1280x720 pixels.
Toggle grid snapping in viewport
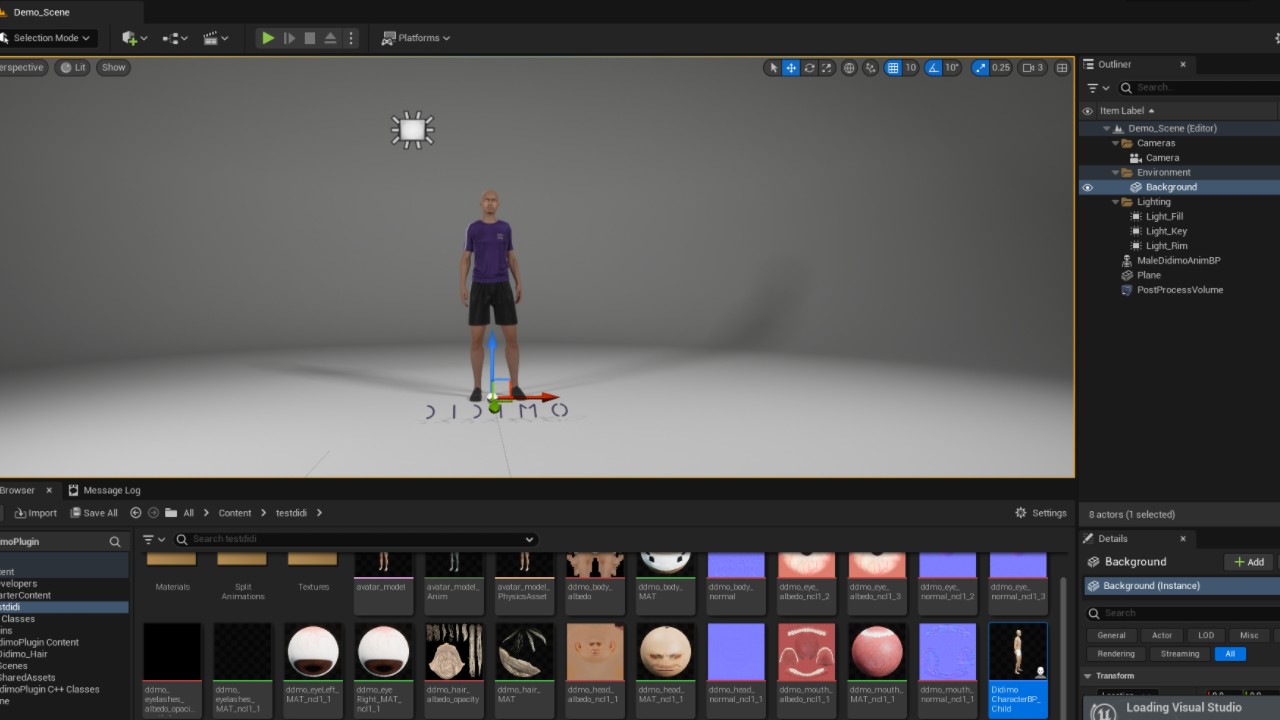(x=893, y=68)
